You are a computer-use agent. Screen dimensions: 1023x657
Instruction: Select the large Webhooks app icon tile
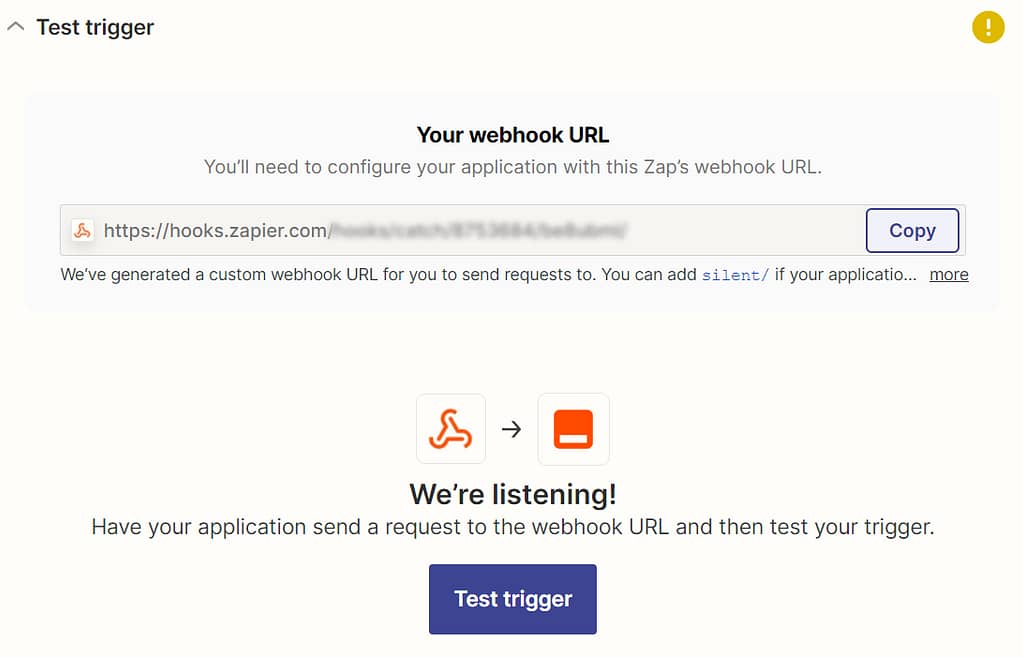pos(451,429)
